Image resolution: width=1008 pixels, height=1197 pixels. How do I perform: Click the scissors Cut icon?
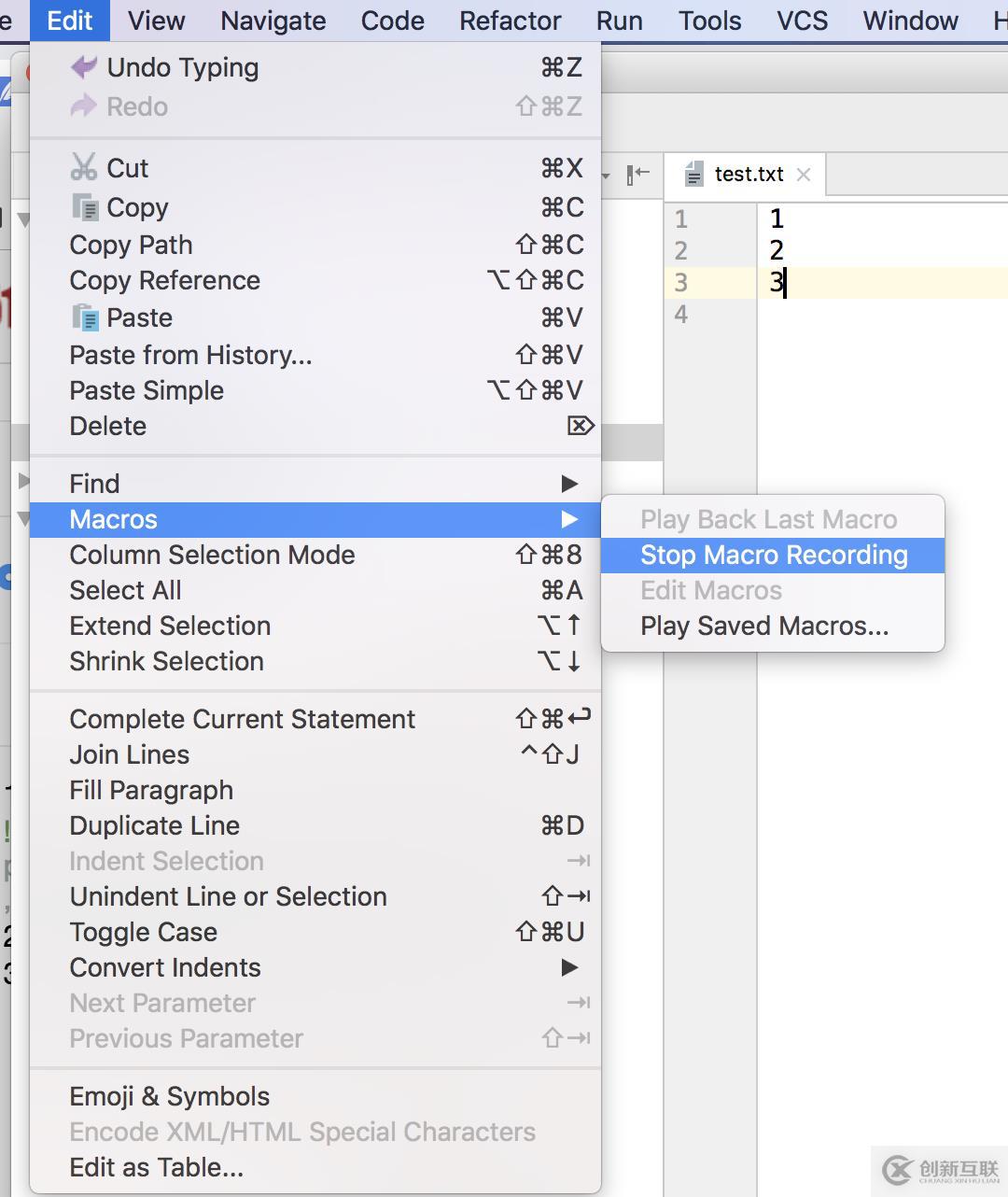pyautogui.click(x=84, y=167)
